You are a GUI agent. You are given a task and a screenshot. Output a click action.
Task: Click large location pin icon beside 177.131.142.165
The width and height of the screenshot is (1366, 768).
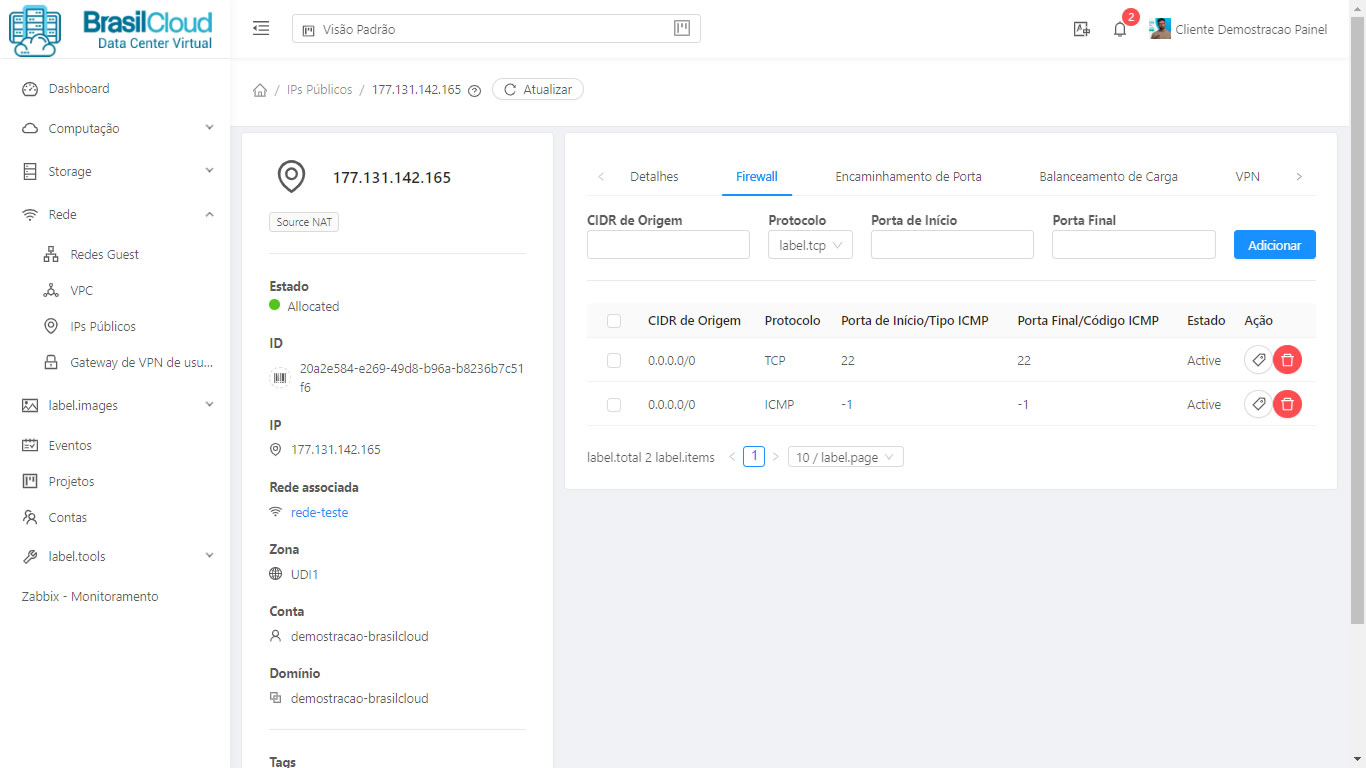click(290, 177)
